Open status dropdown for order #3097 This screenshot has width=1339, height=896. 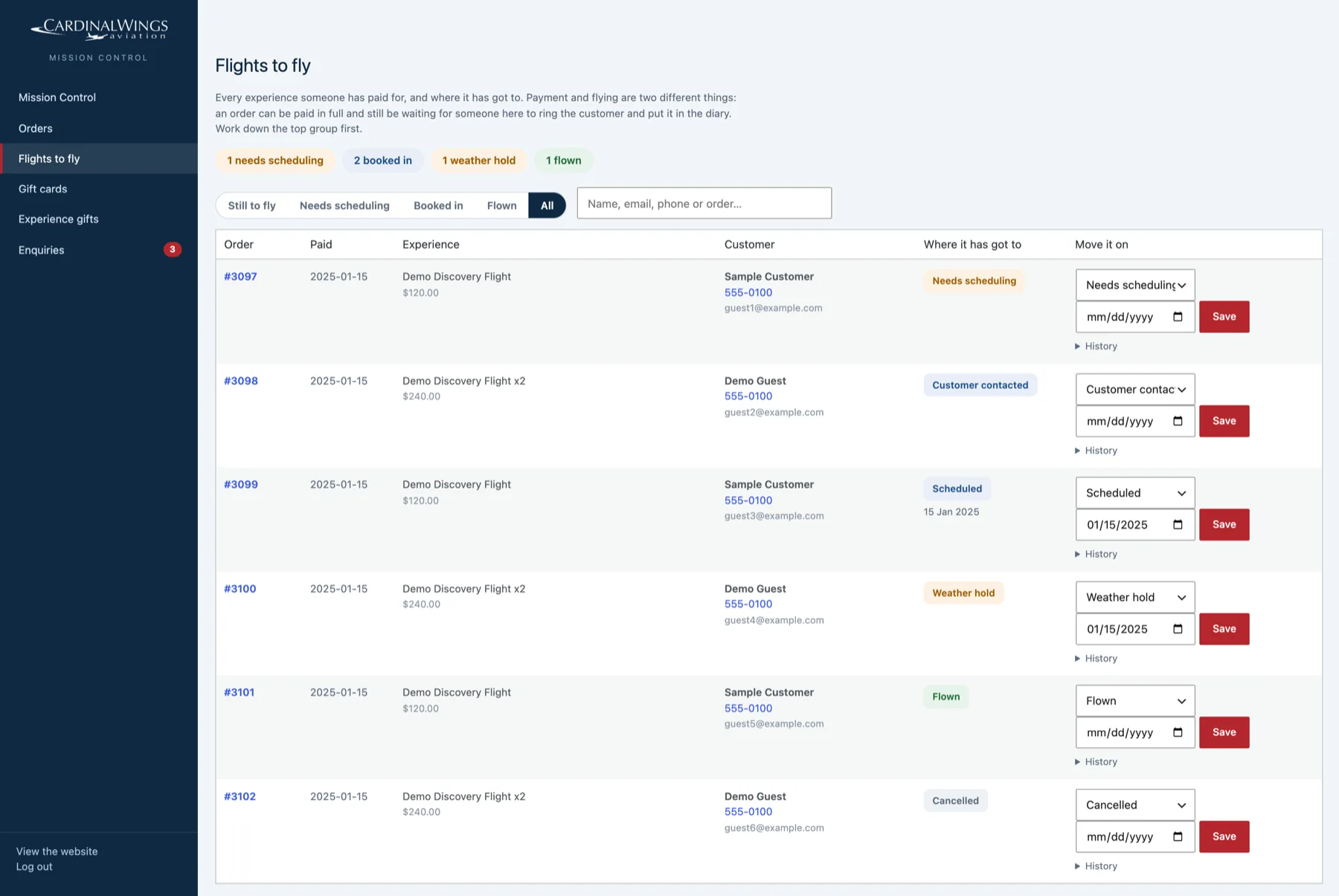click(1135, 285)
